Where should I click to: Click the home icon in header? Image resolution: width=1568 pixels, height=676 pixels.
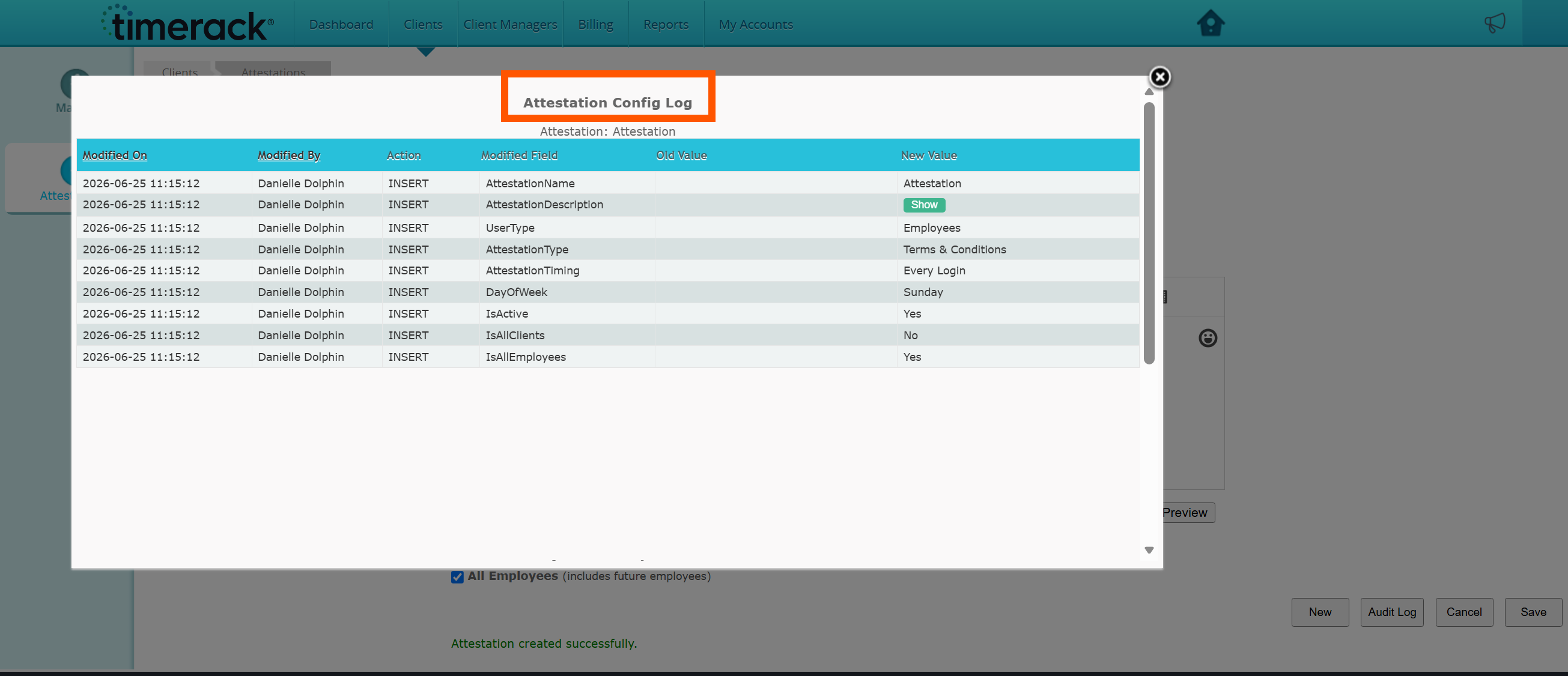(x=1210, y=24)
